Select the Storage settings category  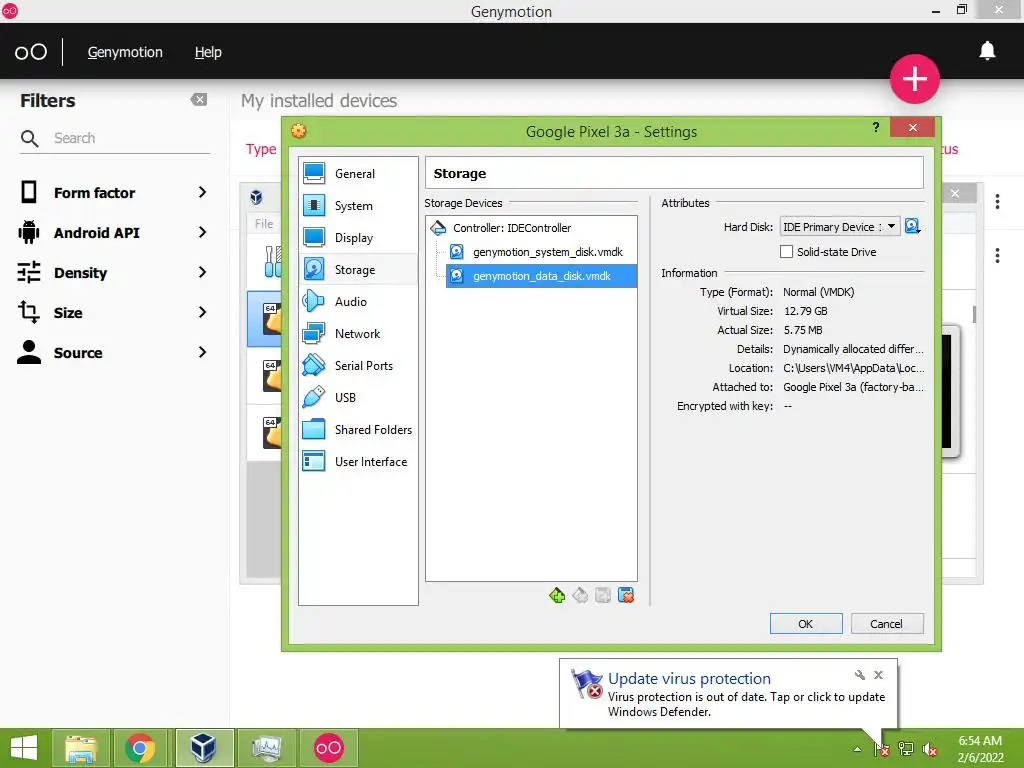(358, 270)
